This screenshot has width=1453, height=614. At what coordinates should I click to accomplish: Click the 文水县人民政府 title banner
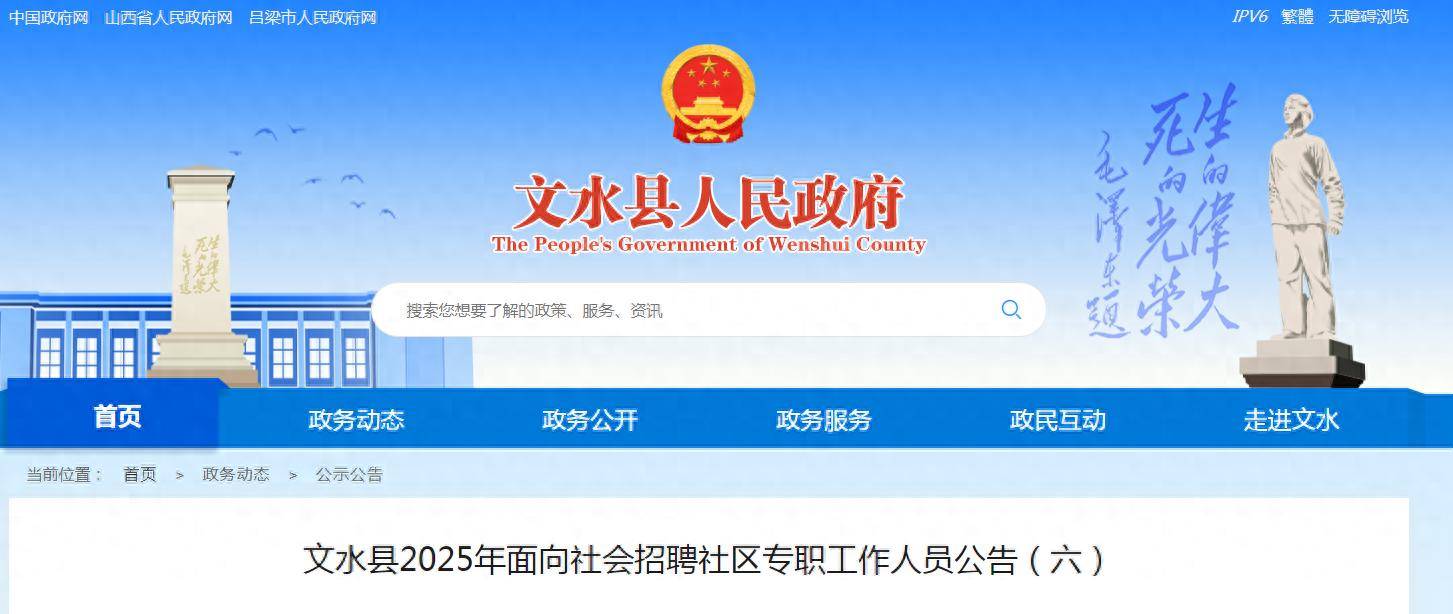(x=708, y=215)
